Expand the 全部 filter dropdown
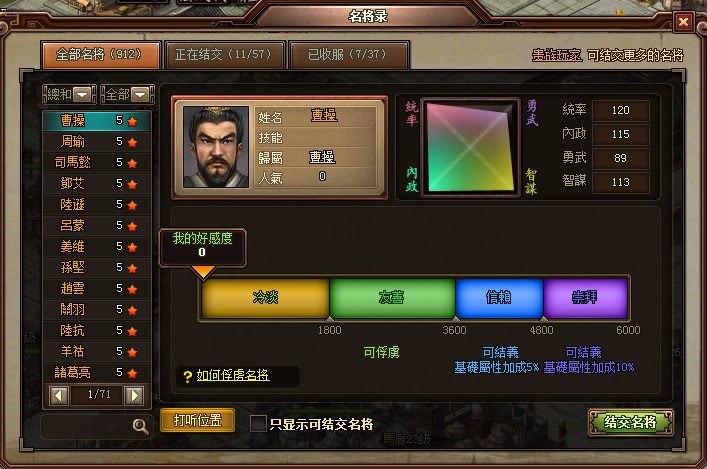Image resolution: width=707 pixels, height=469 pixels. point(127,95)
